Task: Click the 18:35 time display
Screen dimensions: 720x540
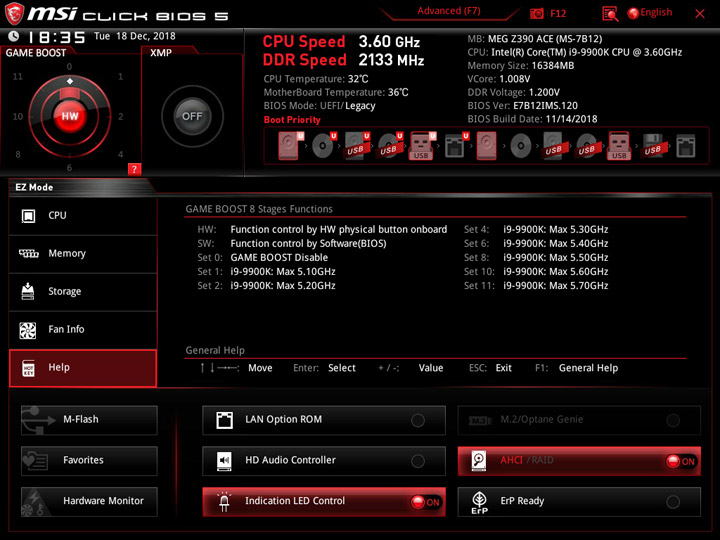Action: coord(56,37)
